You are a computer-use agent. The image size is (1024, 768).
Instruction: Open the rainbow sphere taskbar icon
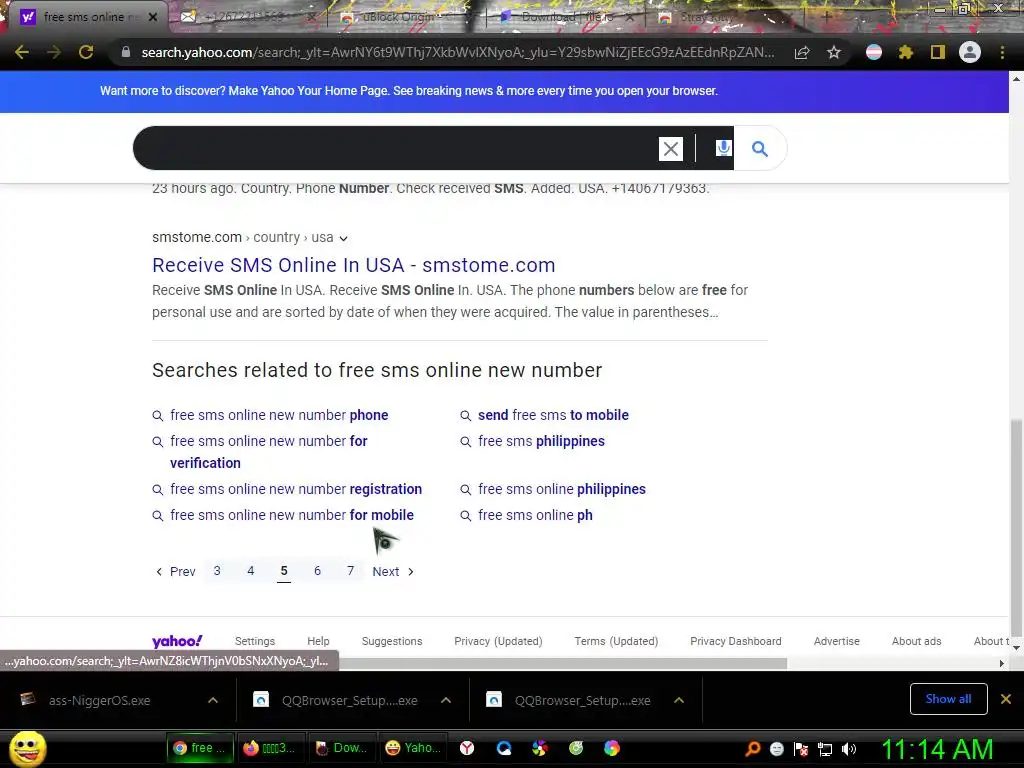tap(611, 748)
